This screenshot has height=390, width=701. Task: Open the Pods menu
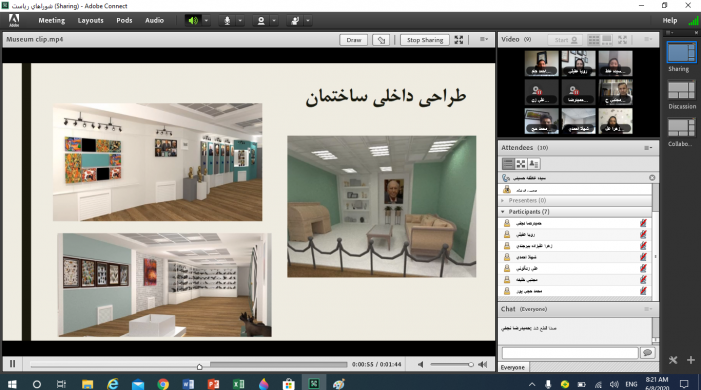point(124,20)
